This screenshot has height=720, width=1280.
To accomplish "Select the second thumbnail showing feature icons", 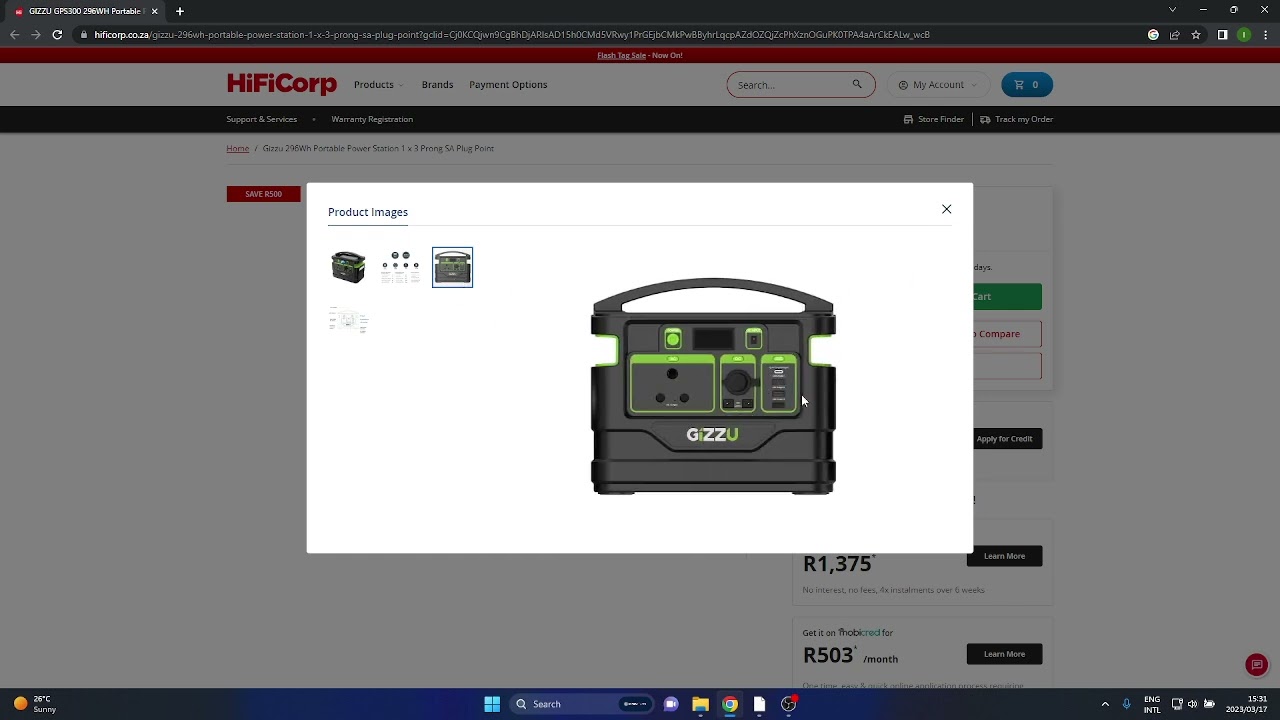I will (400, 267).
